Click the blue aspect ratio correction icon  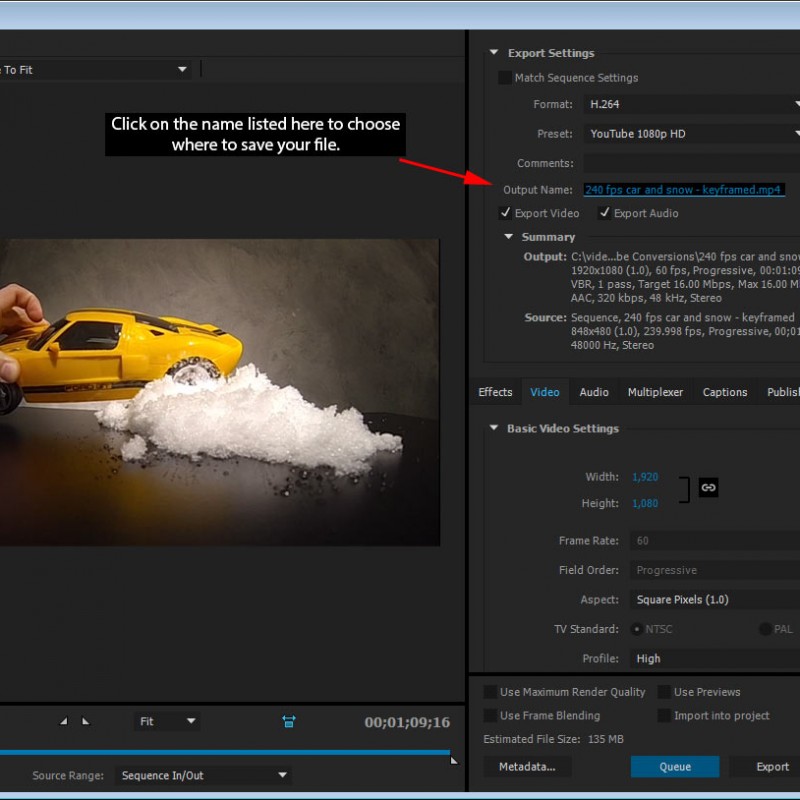[x=289, y=721]
